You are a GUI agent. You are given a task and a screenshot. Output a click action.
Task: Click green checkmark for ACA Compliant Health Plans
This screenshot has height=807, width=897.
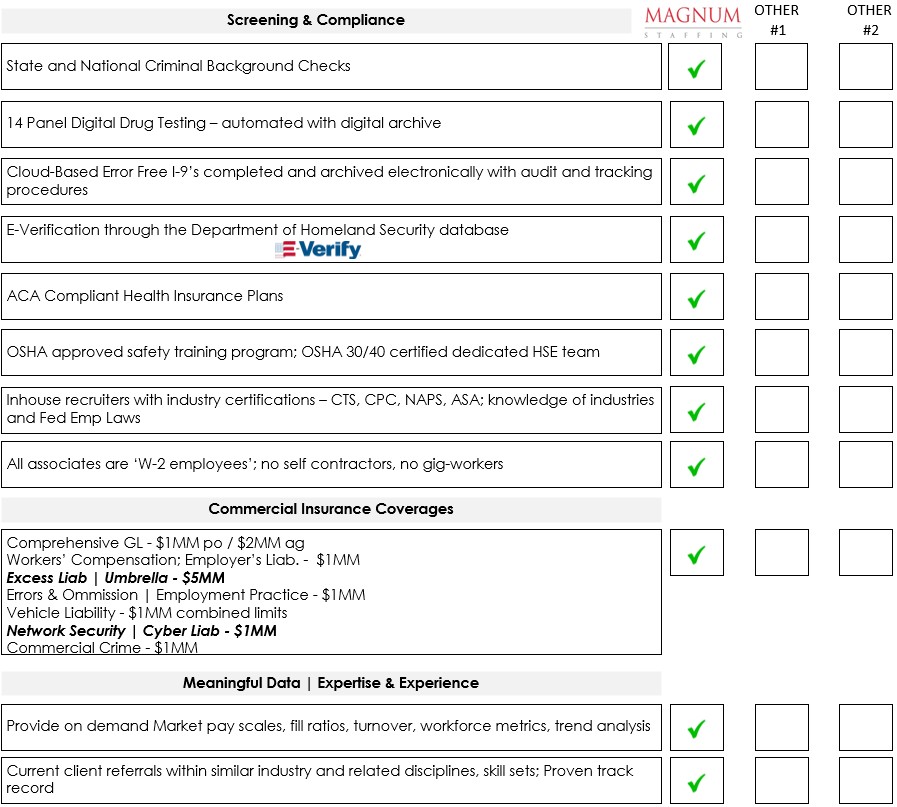click(x=696, y=297)
